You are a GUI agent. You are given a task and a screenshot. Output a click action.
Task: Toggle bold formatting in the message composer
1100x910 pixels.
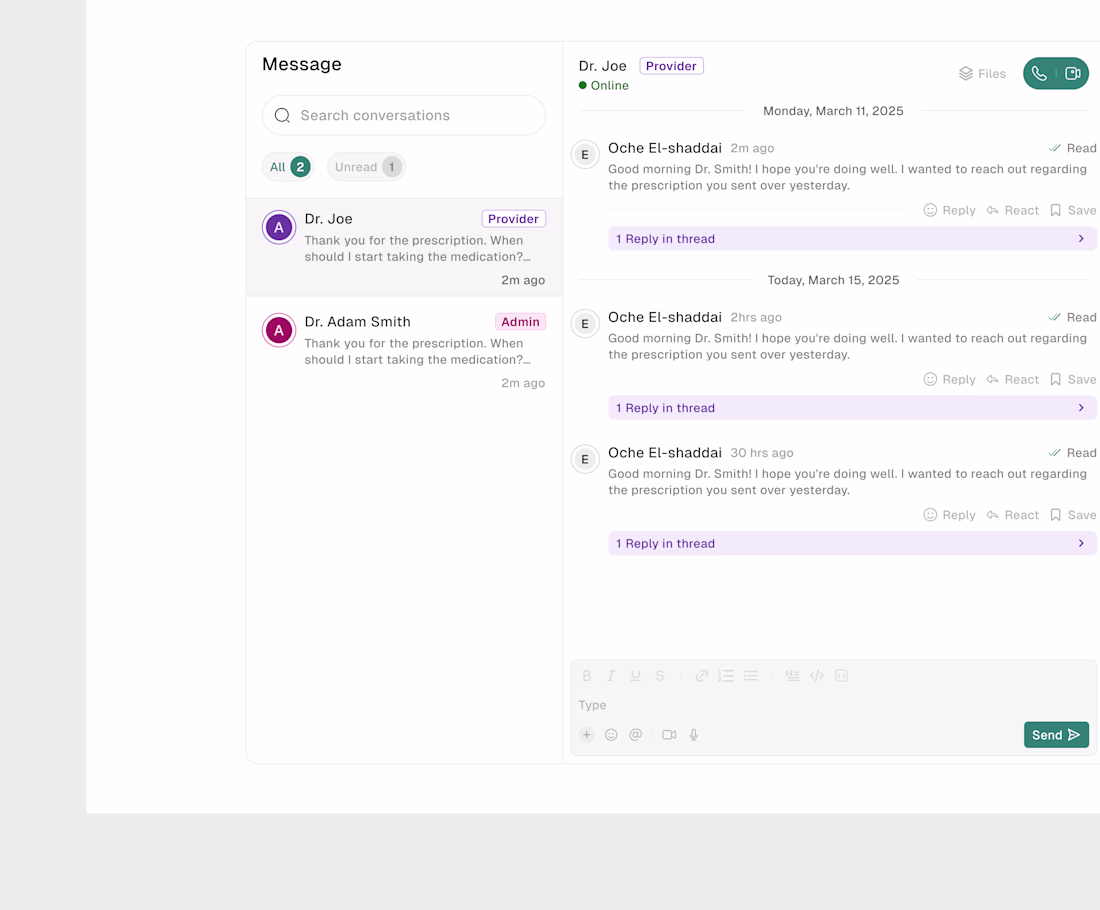point(586,676)
